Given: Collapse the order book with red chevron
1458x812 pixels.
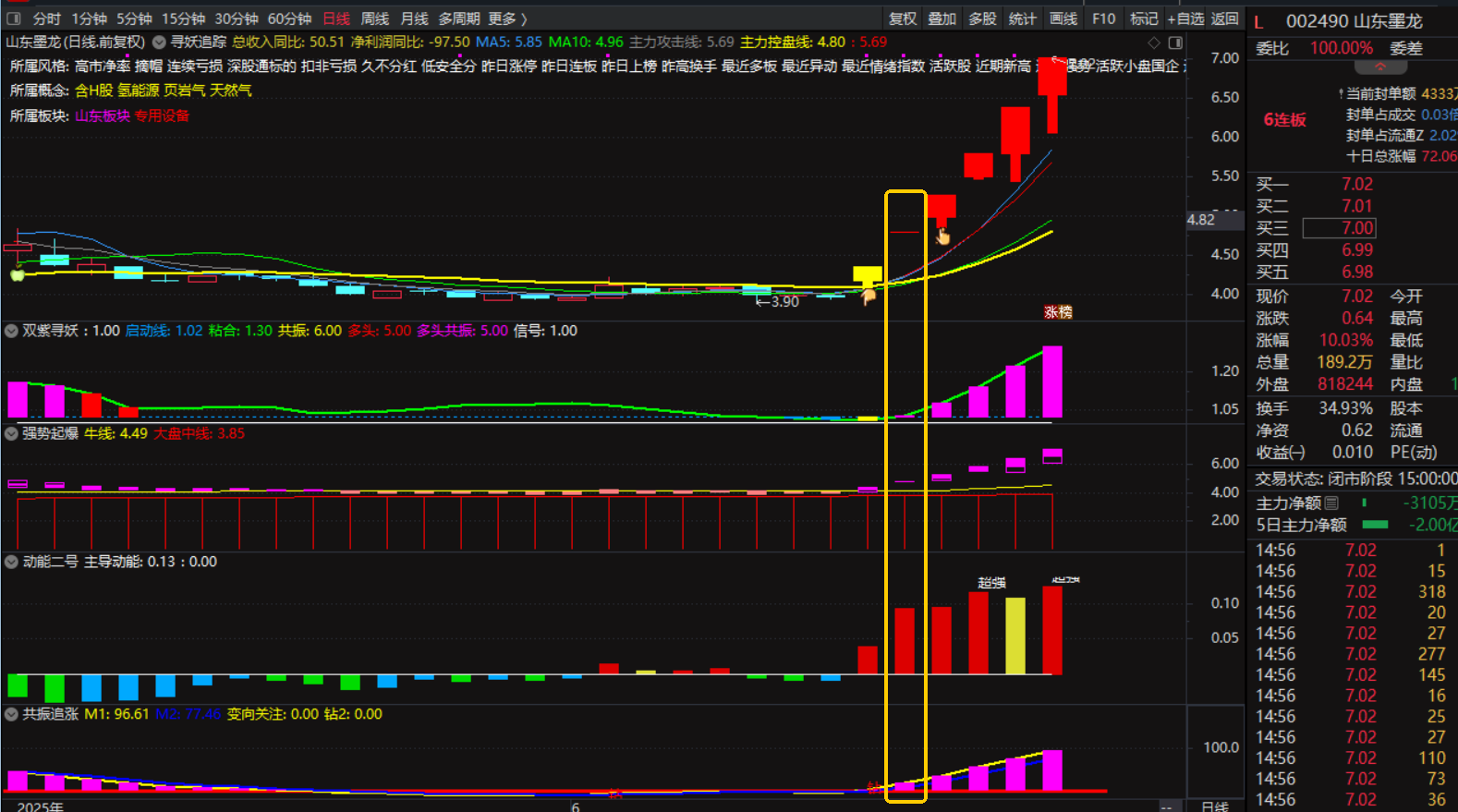Looking at the screenshot, I should point(1380,67).
